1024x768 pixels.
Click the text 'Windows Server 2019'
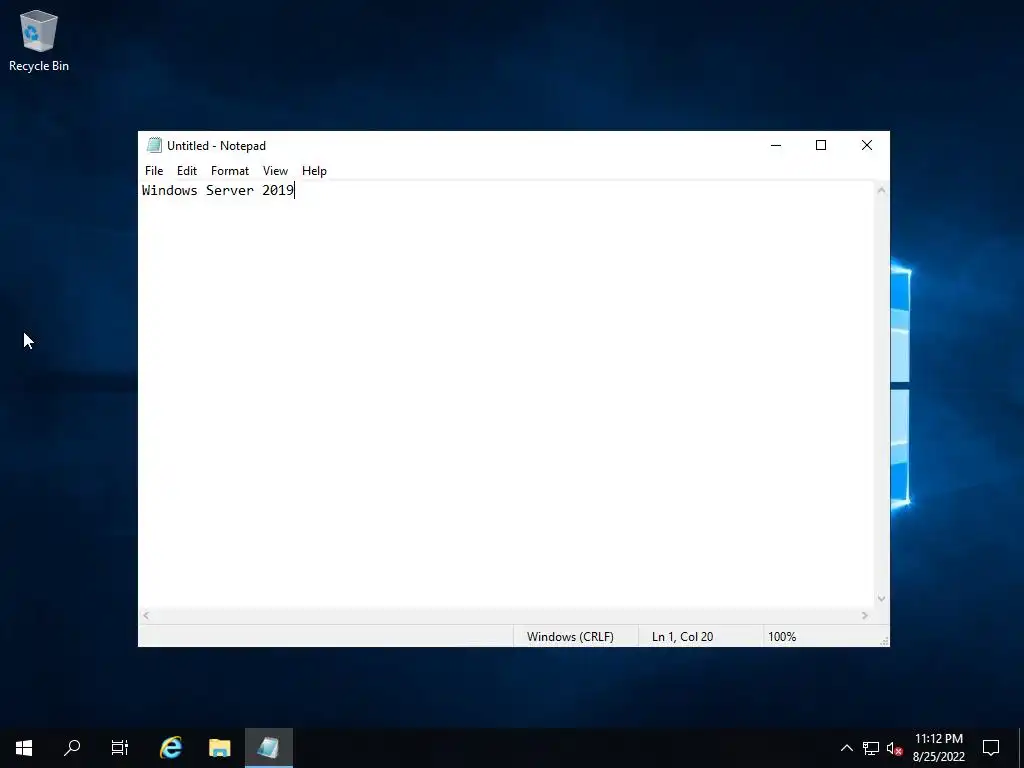pyautogui.click(x=218, y=190)
